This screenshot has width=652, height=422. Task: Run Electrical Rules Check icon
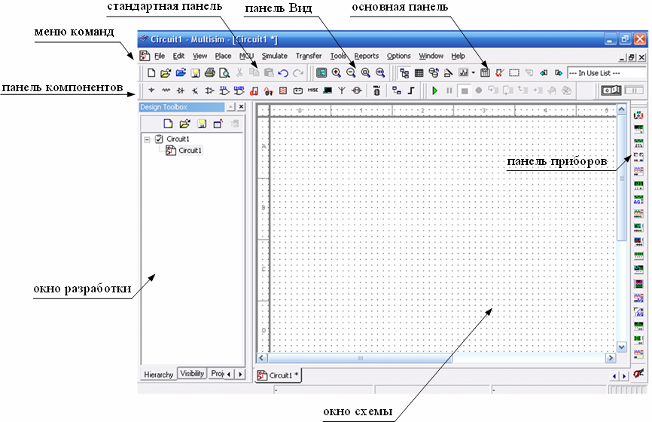[x=499, y=73]
